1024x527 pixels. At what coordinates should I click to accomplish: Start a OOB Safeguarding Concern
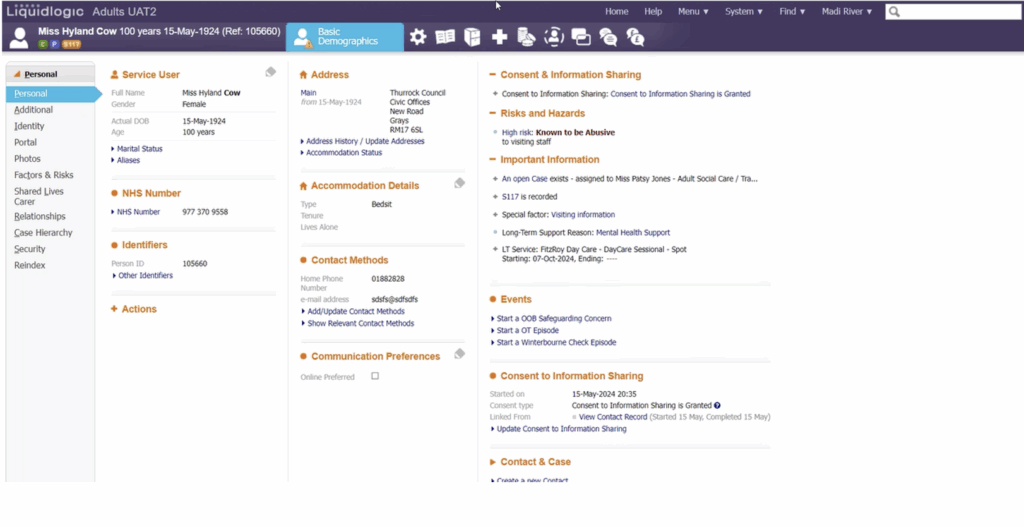click(554, 319)
